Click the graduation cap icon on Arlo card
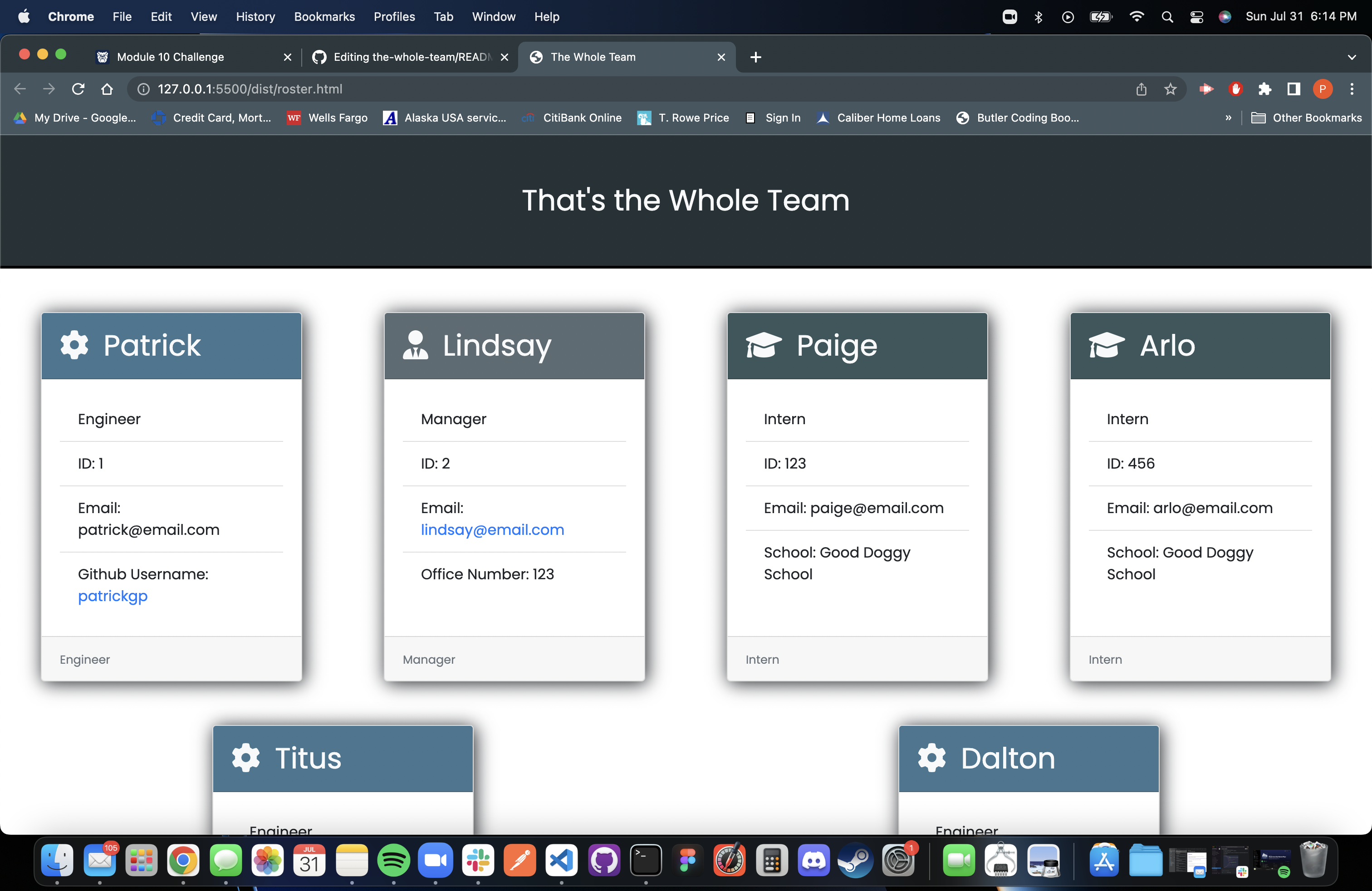1372x891 pixels. click(x=1107, y=345)
